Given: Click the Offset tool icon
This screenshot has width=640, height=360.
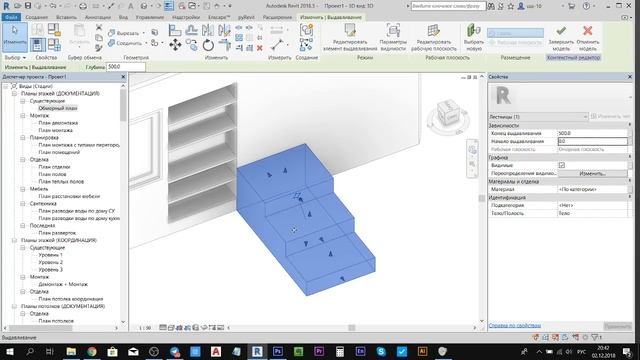Looking at the screenshot, I should coord(191,30).
